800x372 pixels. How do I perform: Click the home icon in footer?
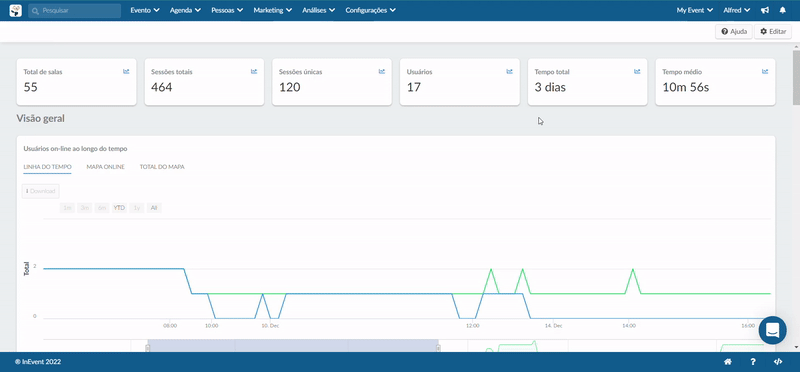(x=728, y=362)
